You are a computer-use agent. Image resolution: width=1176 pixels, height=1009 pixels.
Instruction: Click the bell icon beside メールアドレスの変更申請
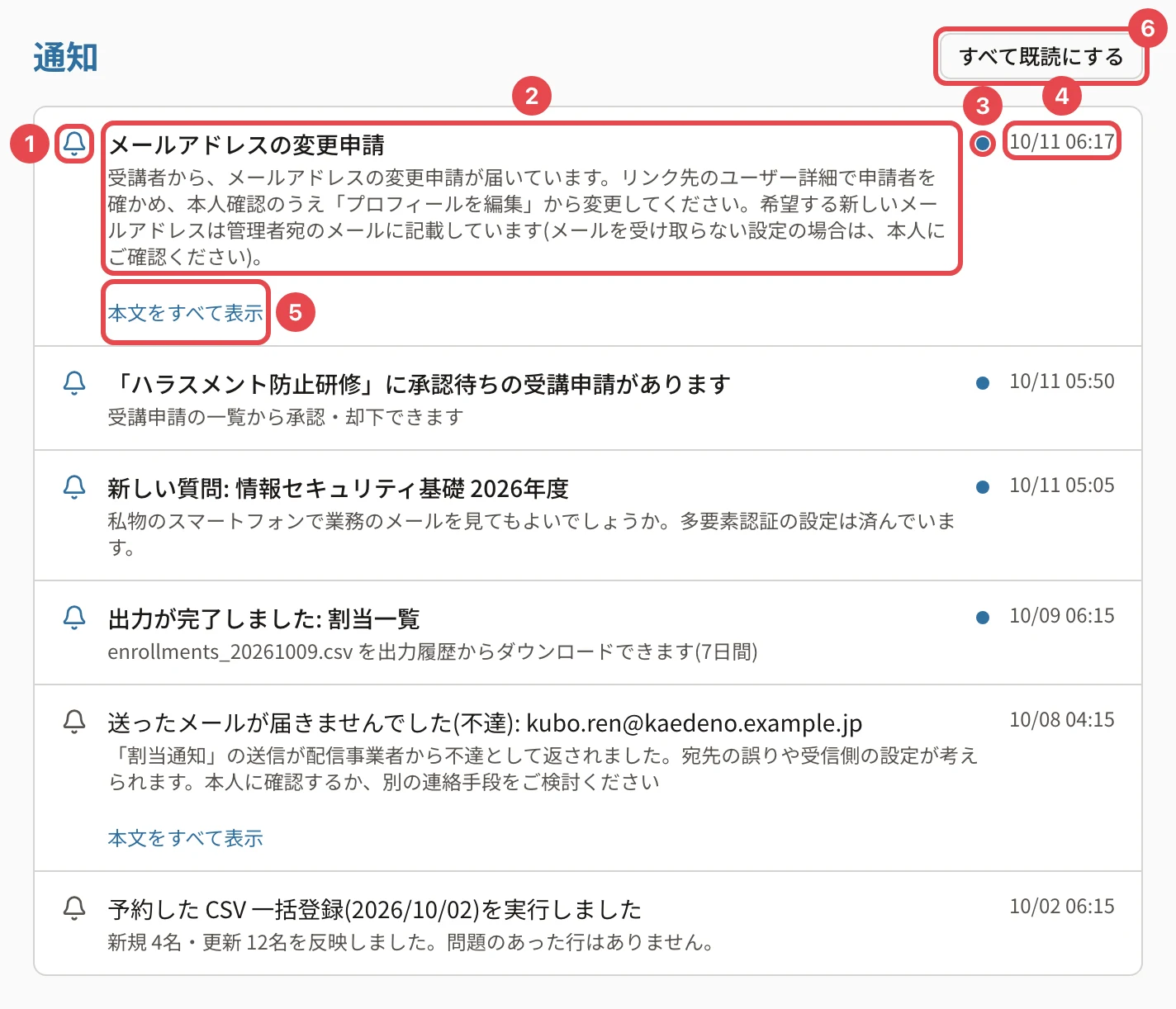tap(74, 144)
